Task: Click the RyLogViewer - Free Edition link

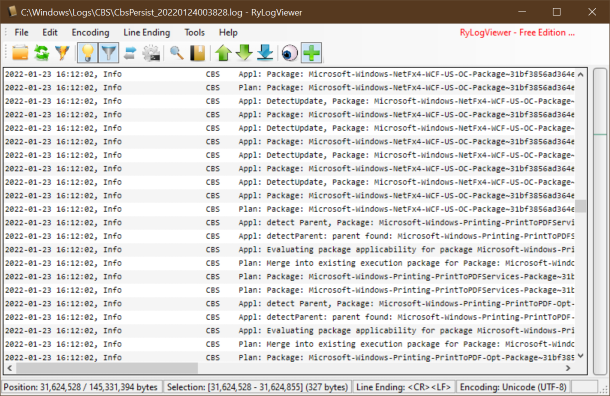Action: (x=517, y=33)
